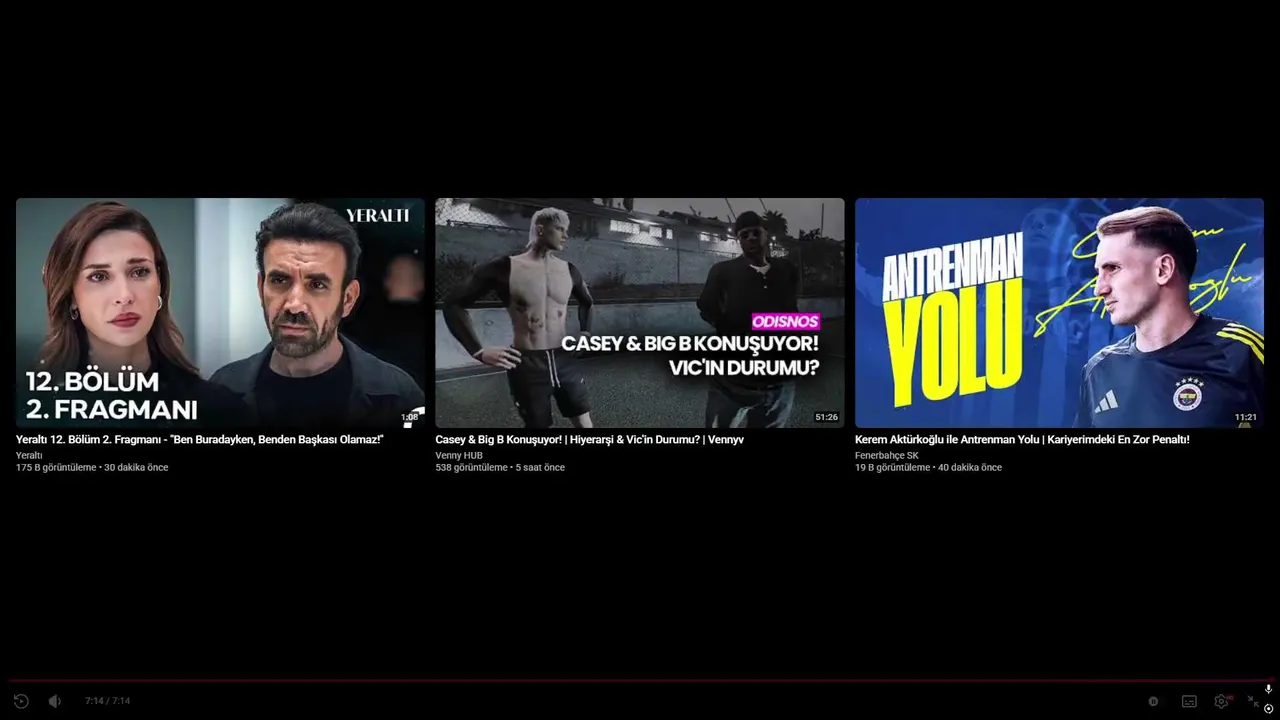Click '19 B görüntüleme • 40 dakika önce' text
The width and height of the screenshot is (1280, 720).
(x=928, y=468)
